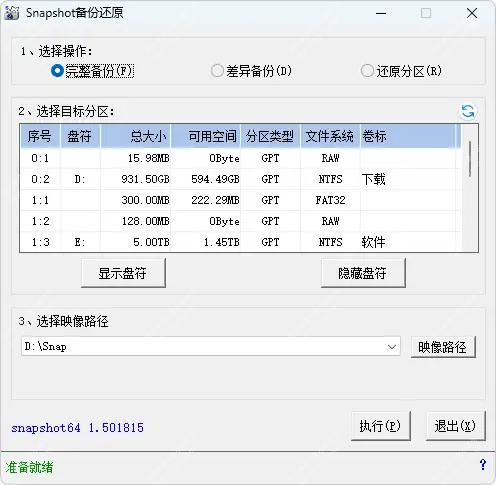Click the snapshot64 1.501815 version text

pyautogui.click(x=77, y=428)
